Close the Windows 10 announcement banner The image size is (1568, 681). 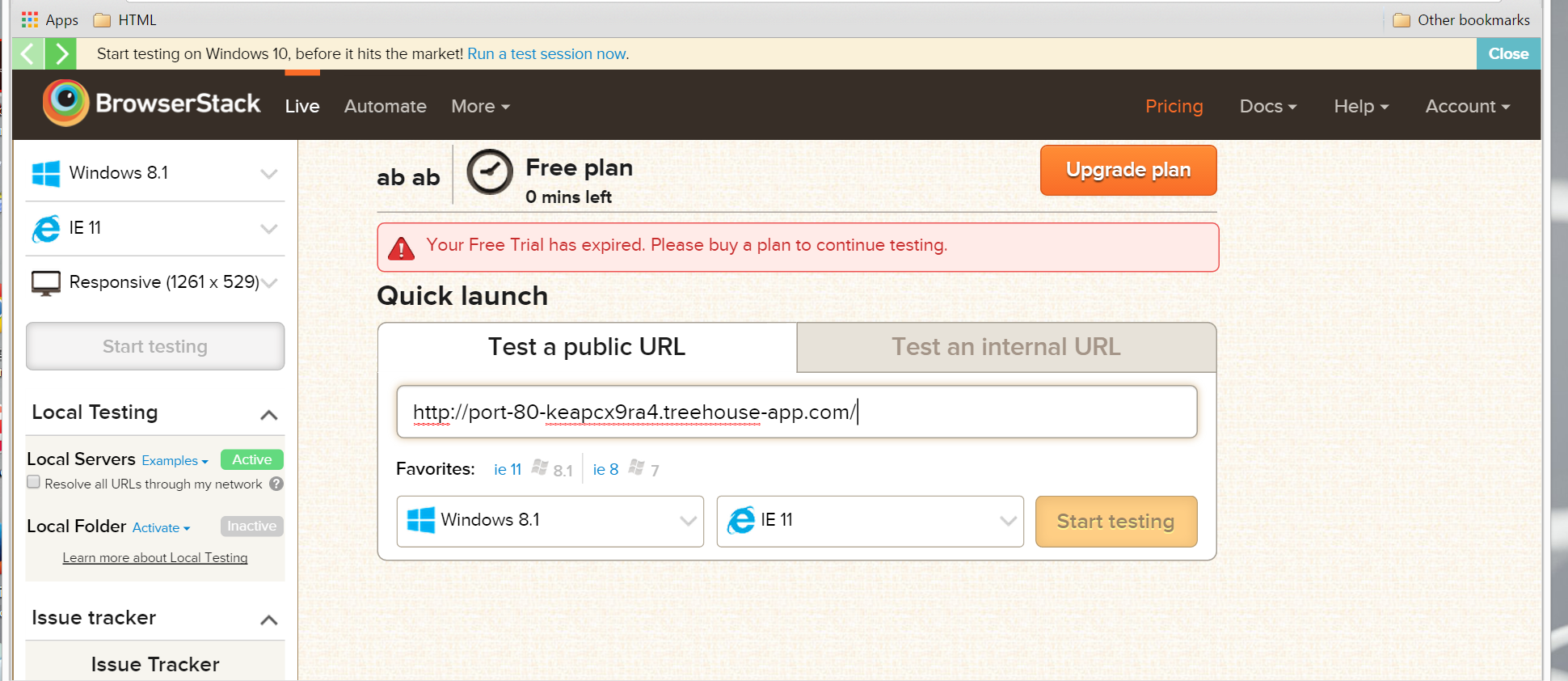[x=1508, y=53]
